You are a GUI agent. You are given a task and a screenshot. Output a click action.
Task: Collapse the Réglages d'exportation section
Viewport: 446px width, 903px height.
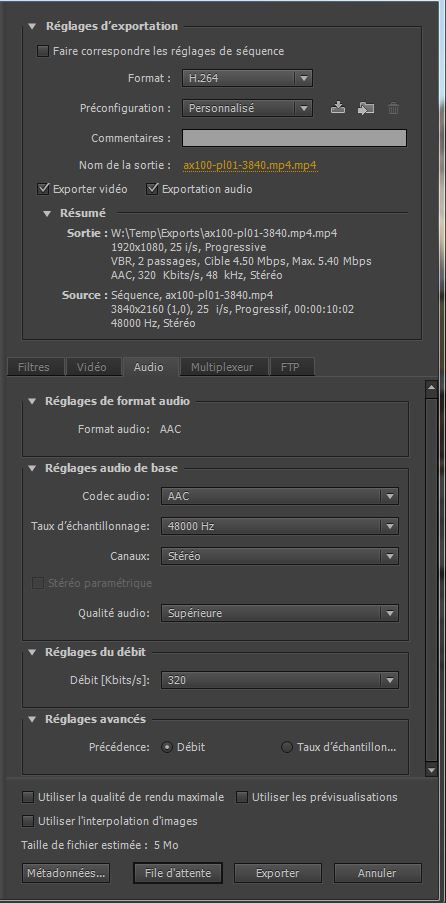(x=32, y=26)
